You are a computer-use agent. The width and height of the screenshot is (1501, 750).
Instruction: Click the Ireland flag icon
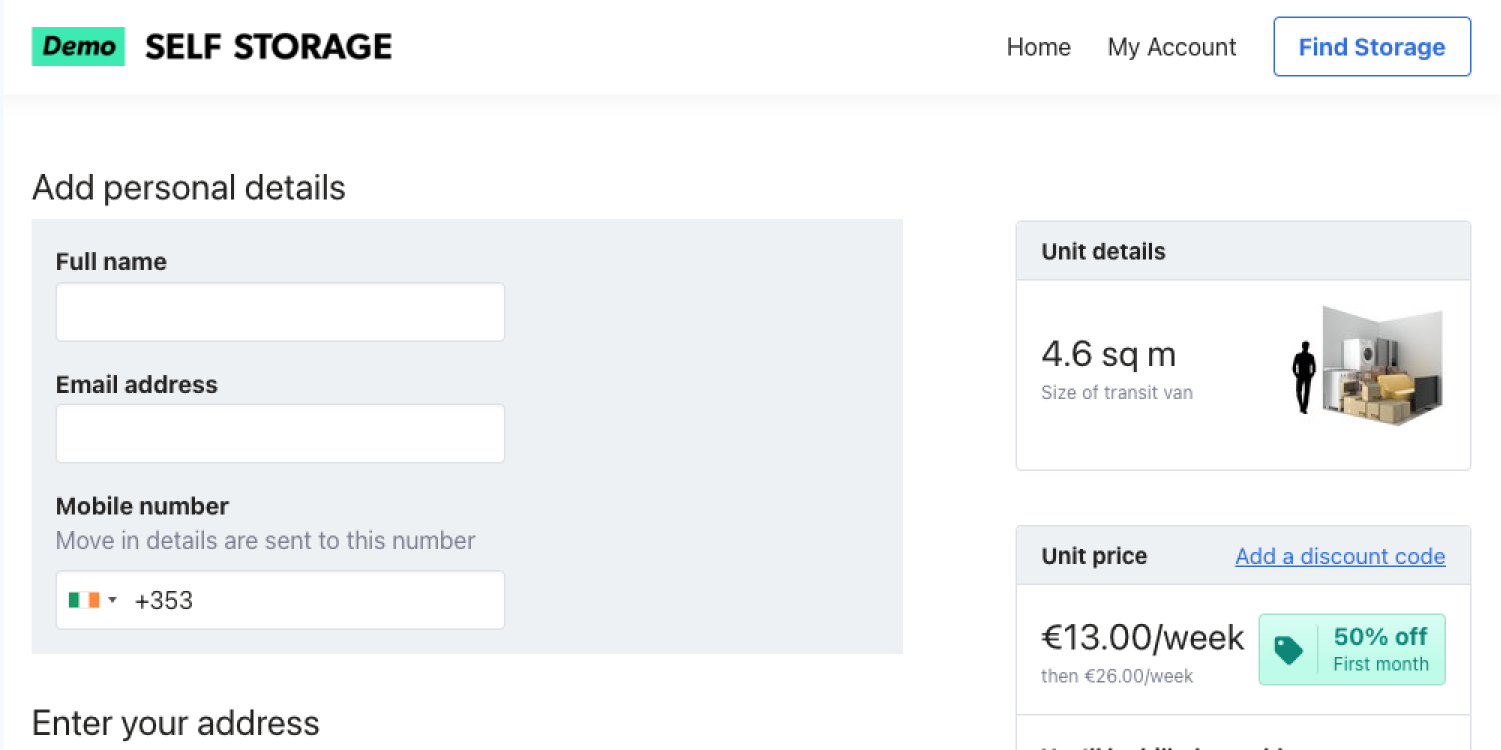click(x=84, y=600)
